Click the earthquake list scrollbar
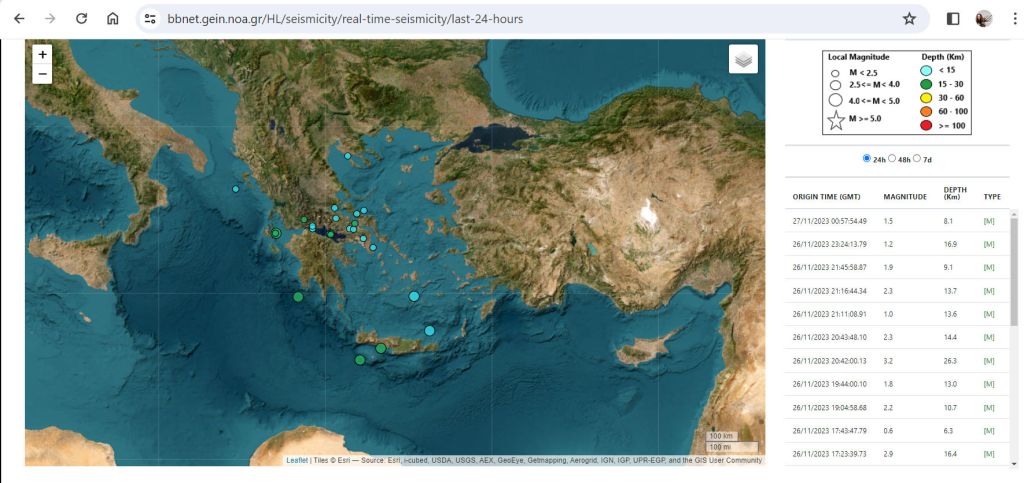1024x483 pixels. coord(1013,270)
